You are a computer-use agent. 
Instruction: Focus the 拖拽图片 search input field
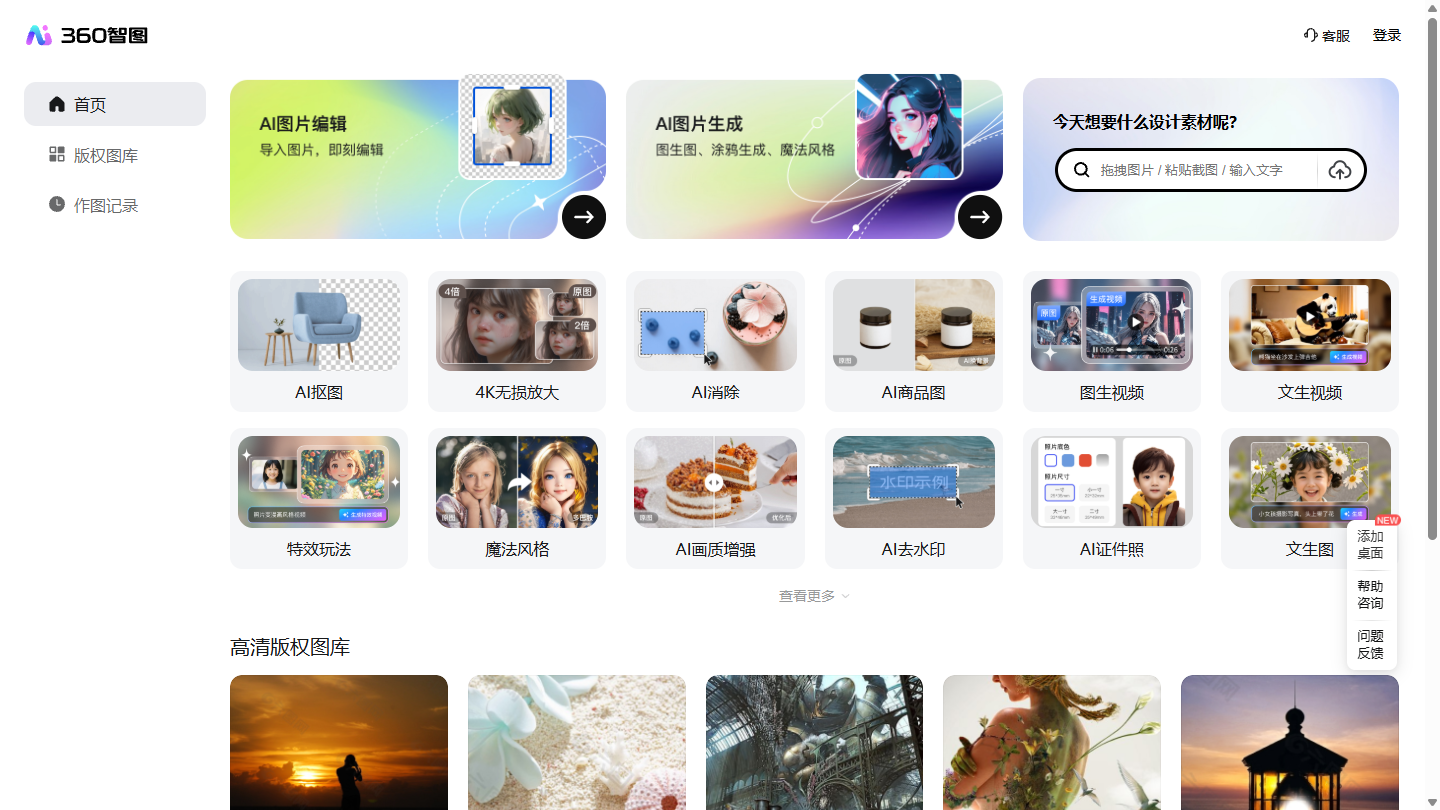click(1204, 170)
